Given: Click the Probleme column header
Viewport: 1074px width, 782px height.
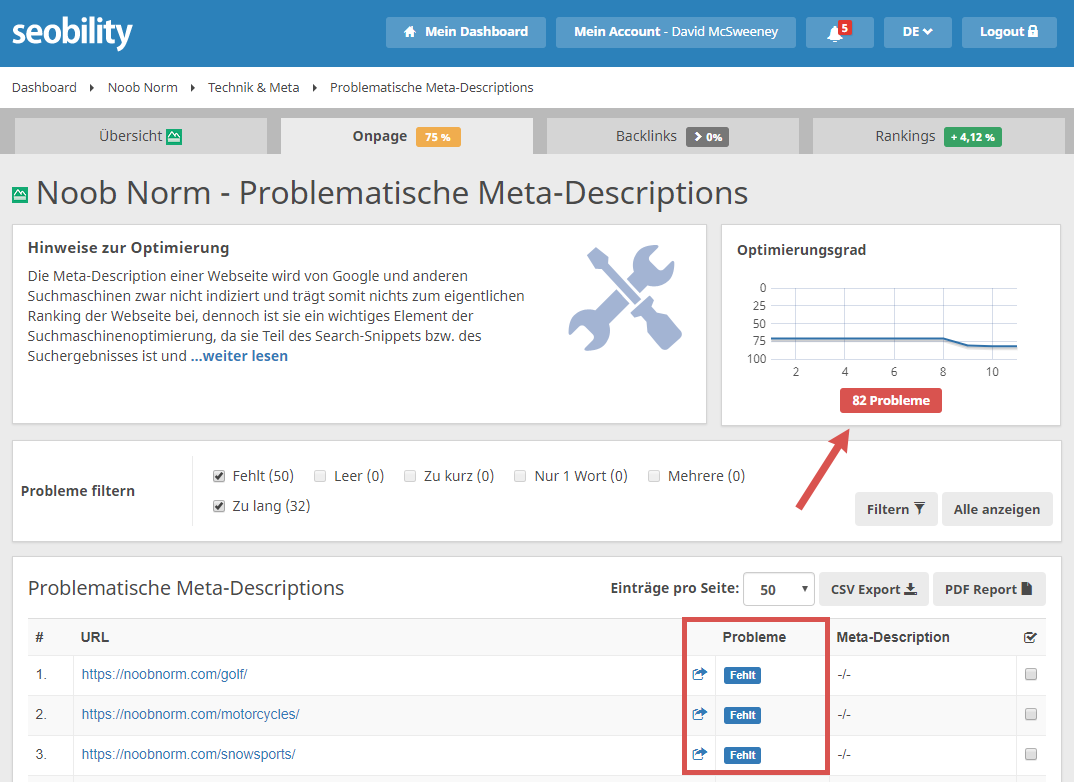Looking at the screenshot, I should [x=754, y=638].
